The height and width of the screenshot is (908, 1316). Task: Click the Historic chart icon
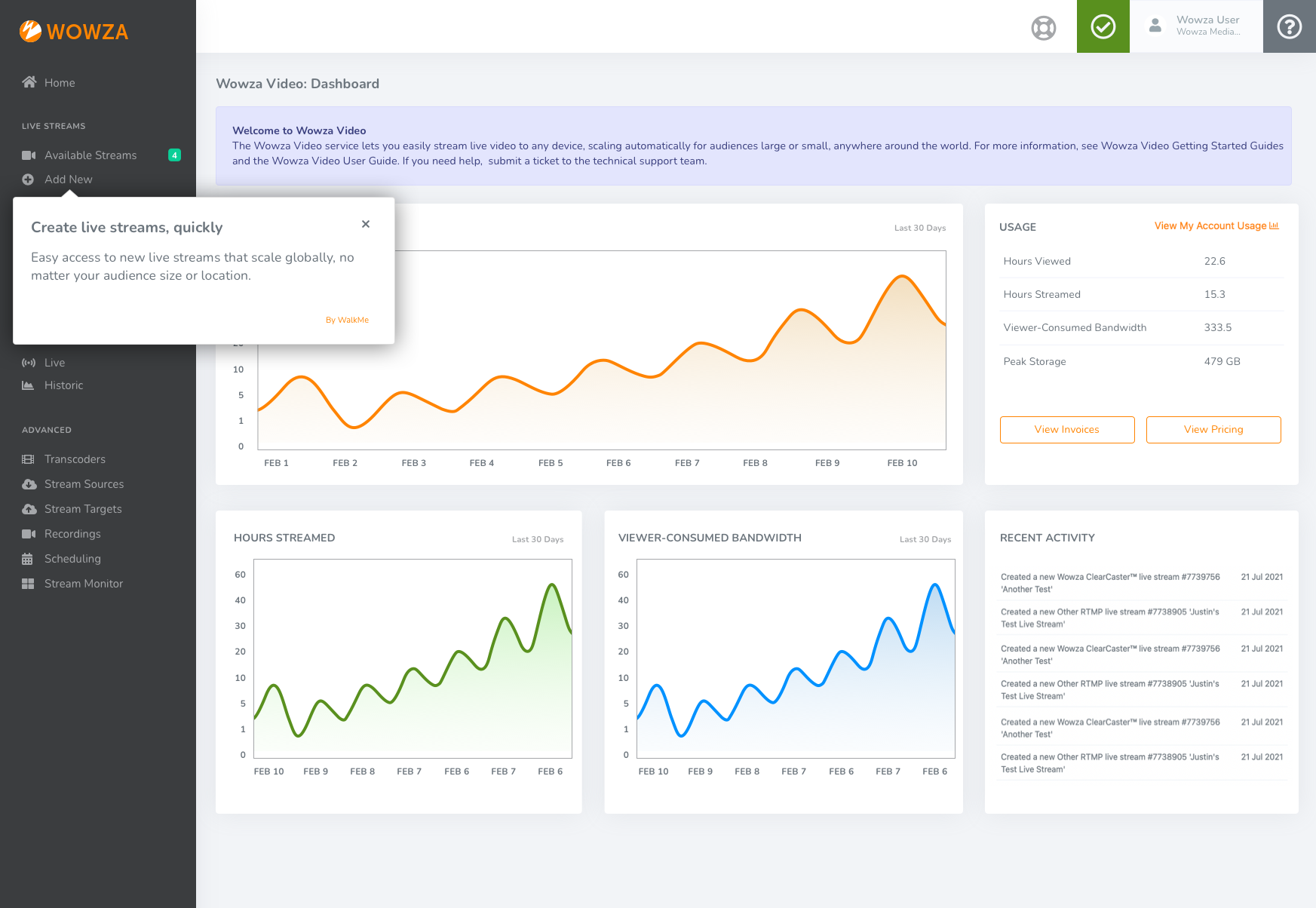tap(28, 385)
